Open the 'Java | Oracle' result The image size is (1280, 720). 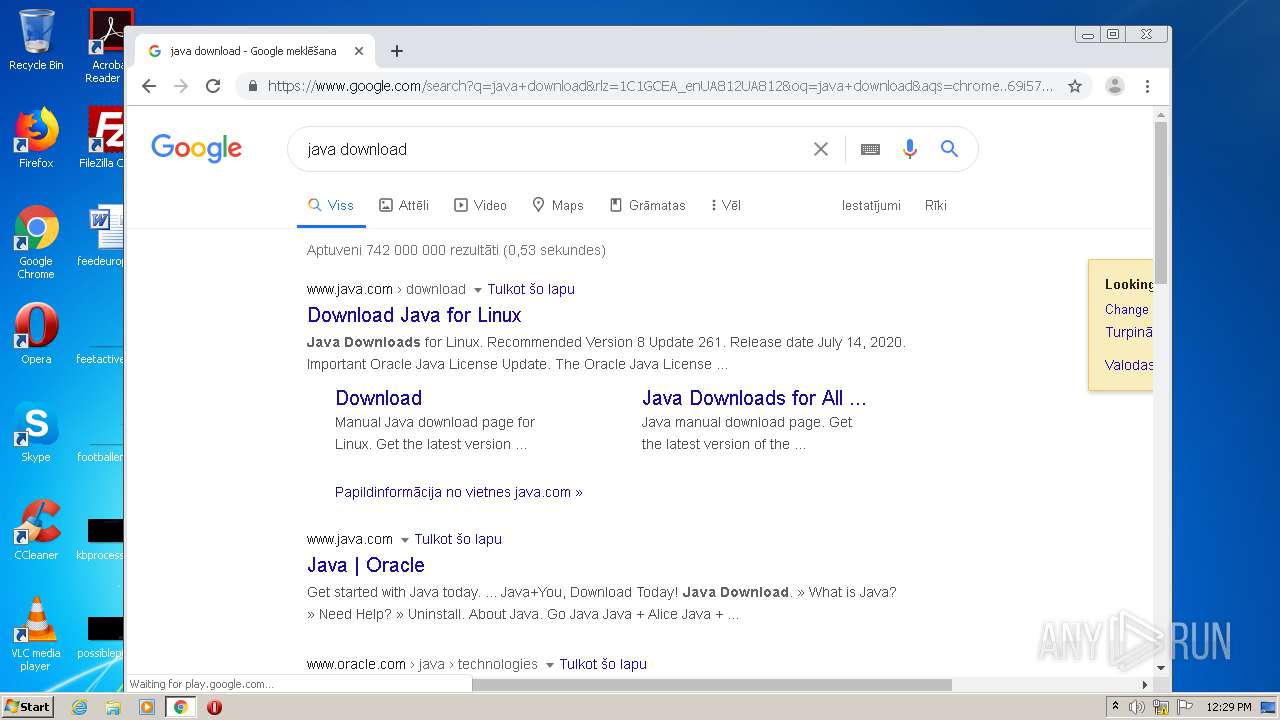pos(365,565)
